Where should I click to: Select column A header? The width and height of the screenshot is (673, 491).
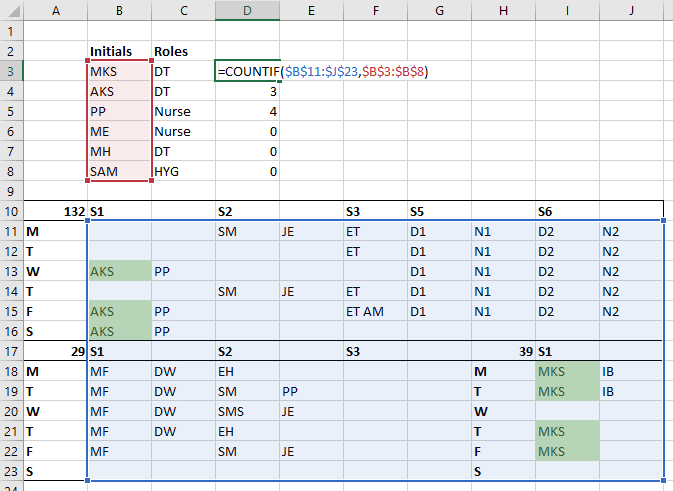coord(55,10)
